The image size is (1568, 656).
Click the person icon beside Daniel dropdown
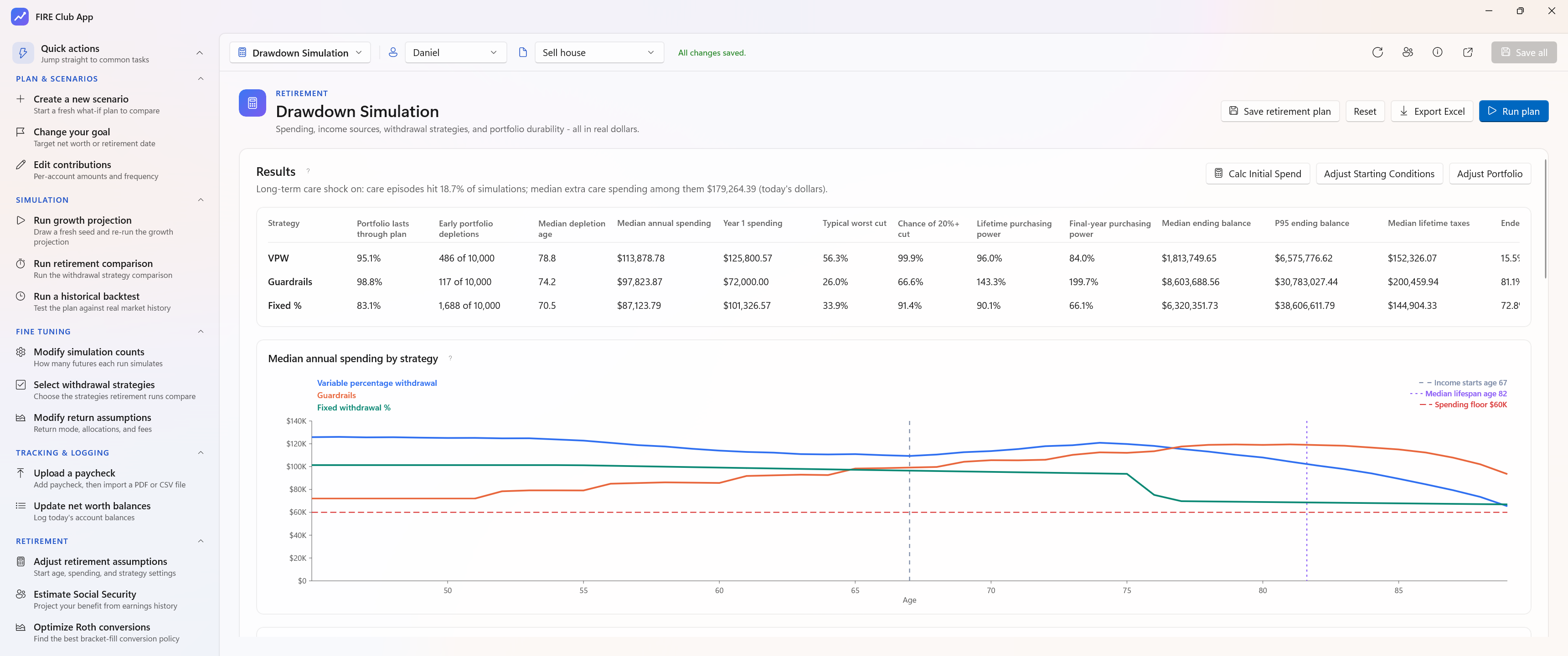pos(392,52)
